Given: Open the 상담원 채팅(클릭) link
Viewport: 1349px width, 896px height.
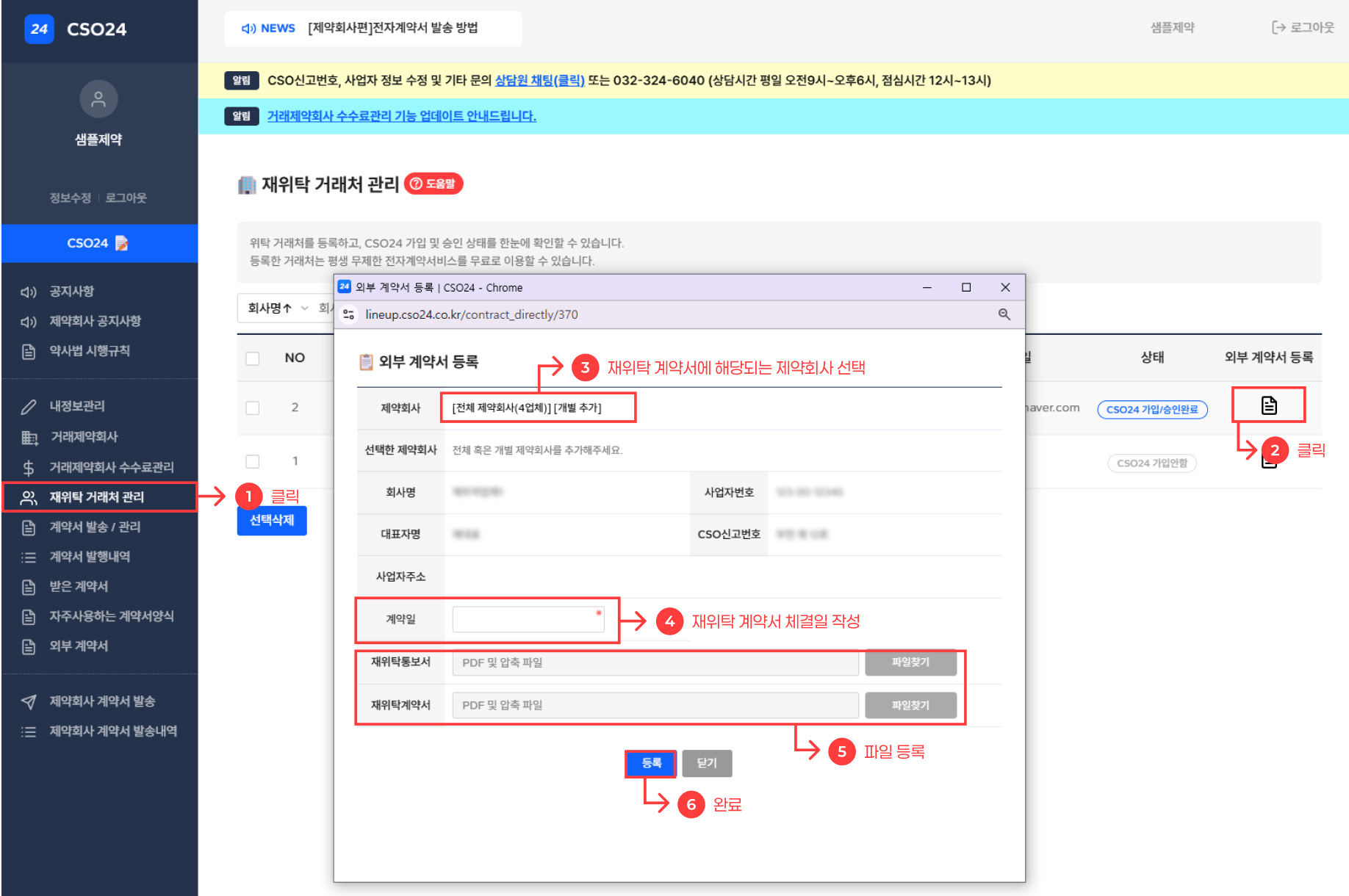Looking at the screenshot, I should pos(539,80).
